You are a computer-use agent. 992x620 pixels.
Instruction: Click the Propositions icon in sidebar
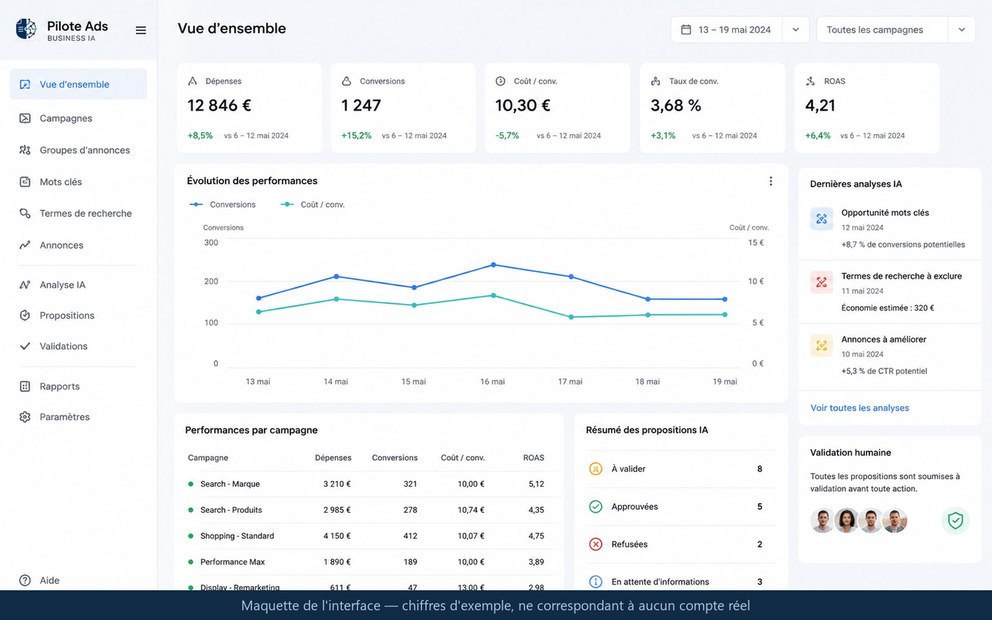pos(25,315)
